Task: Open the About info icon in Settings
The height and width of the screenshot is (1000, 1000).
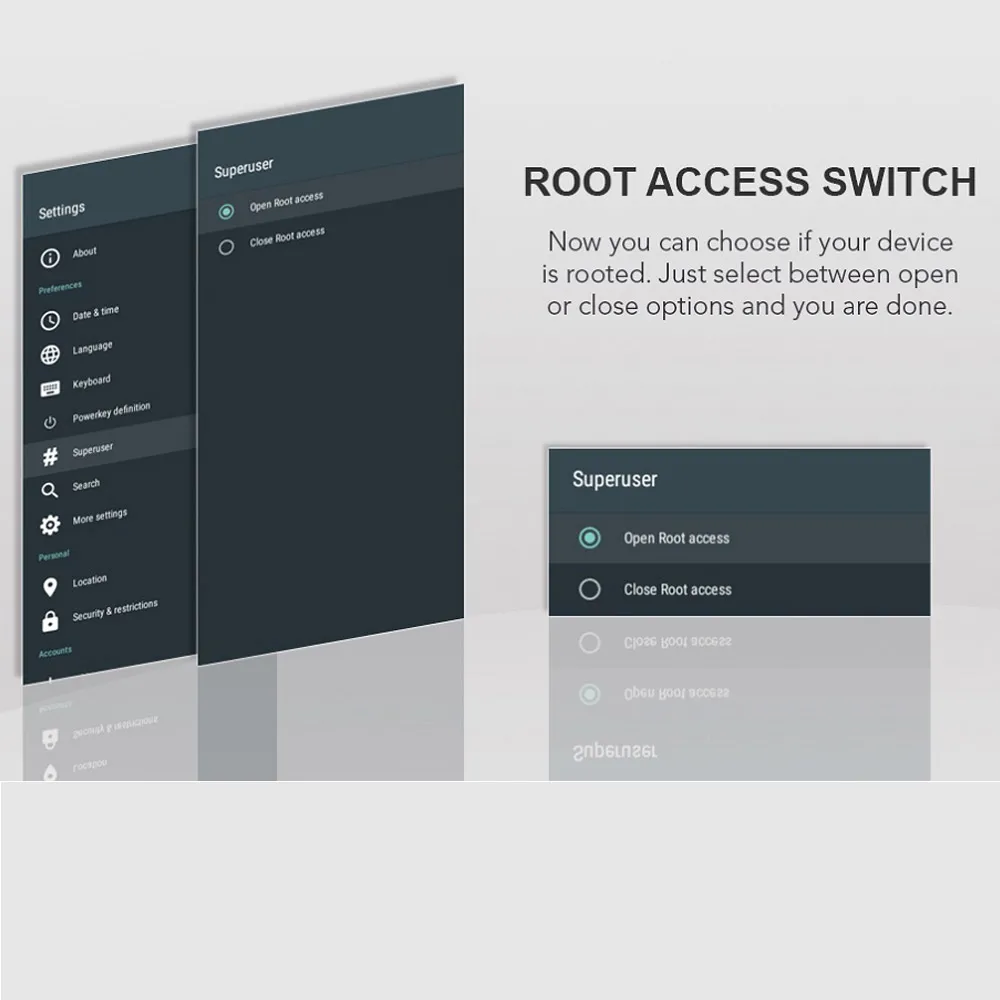Action: (x=50, y=258)
